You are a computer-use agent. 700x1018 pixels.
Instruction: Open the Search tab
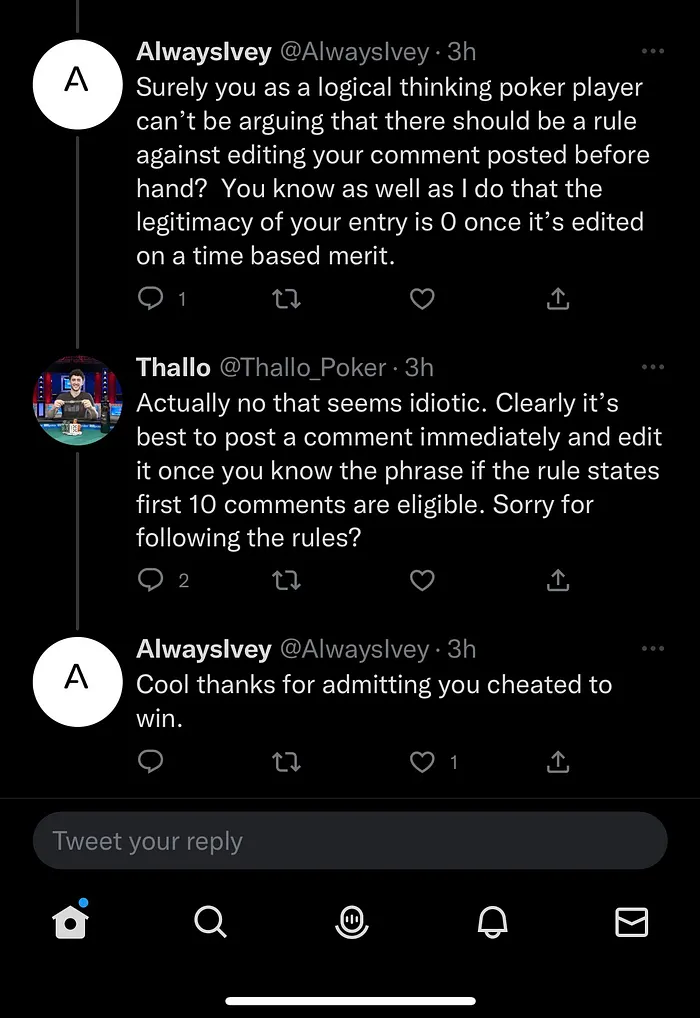[210, 922]
